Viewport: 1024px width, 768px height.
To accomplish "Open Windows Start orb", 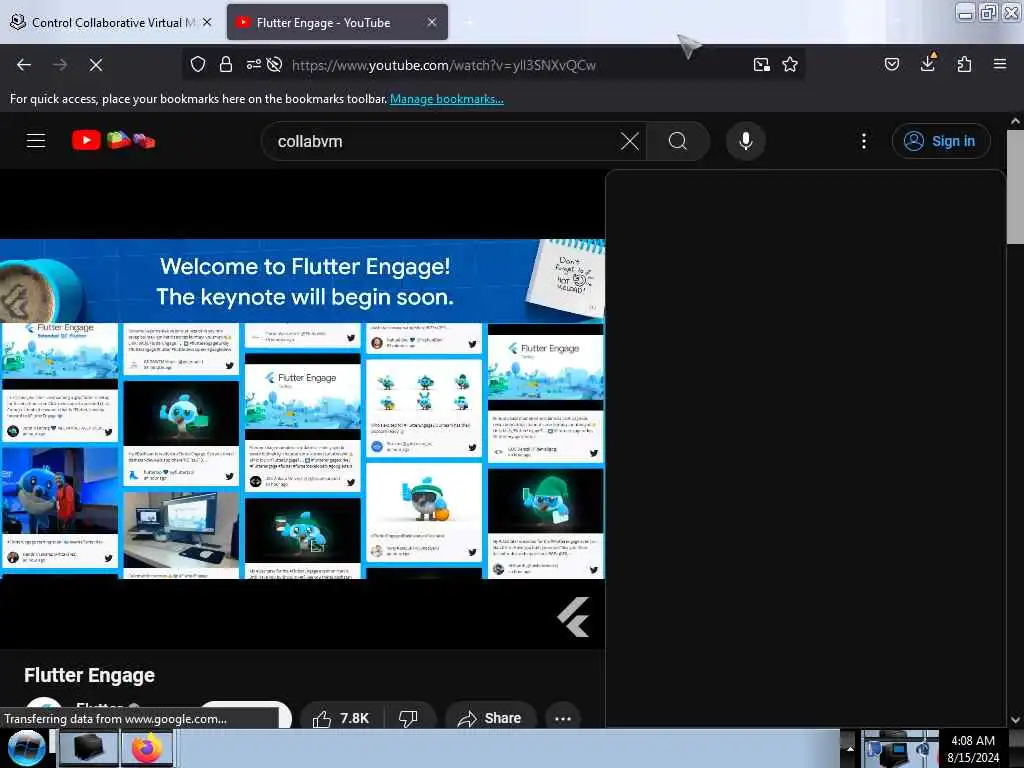I will (26, 748).
